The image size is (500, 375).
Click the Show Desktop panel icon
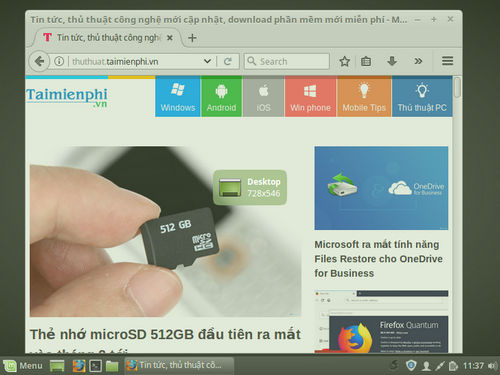pos(57,366)
